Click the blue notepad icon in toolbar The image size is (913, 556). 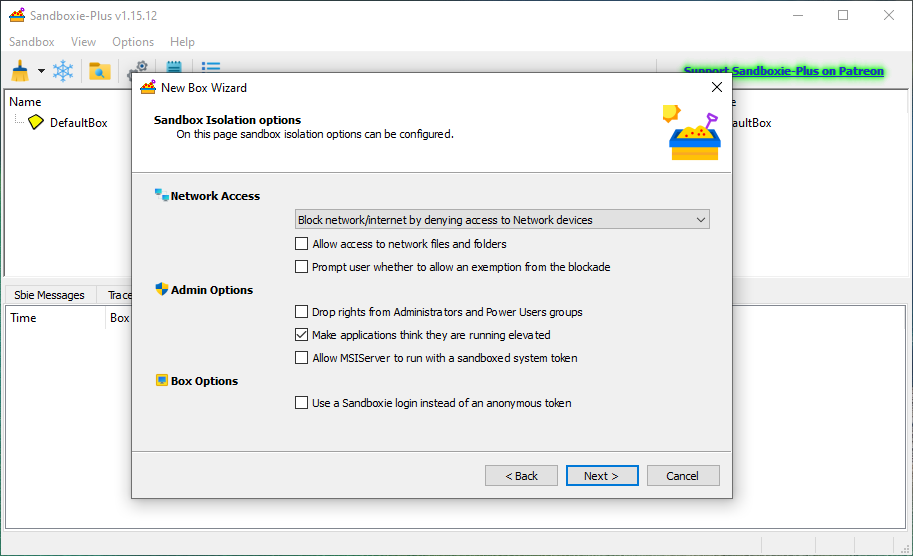tap(174, 66)
